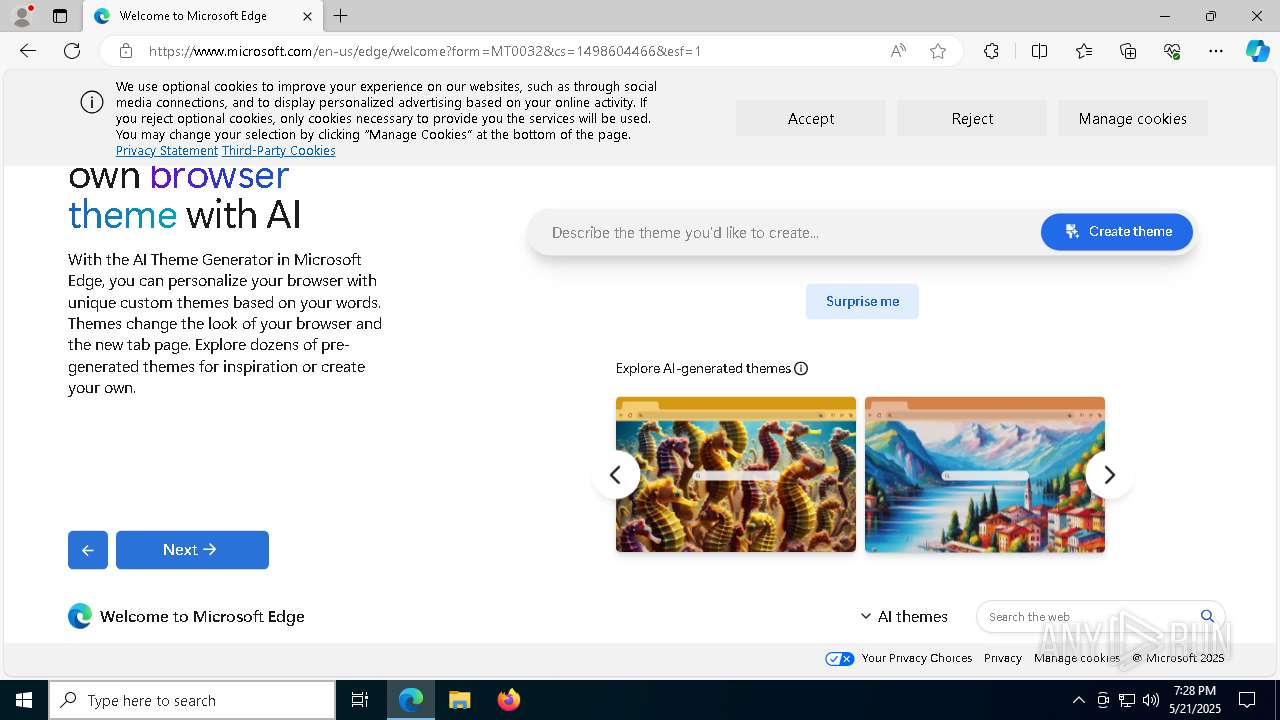Refresh the page
This screenshot has width=1280, height=720.
[x=72, y=51]
